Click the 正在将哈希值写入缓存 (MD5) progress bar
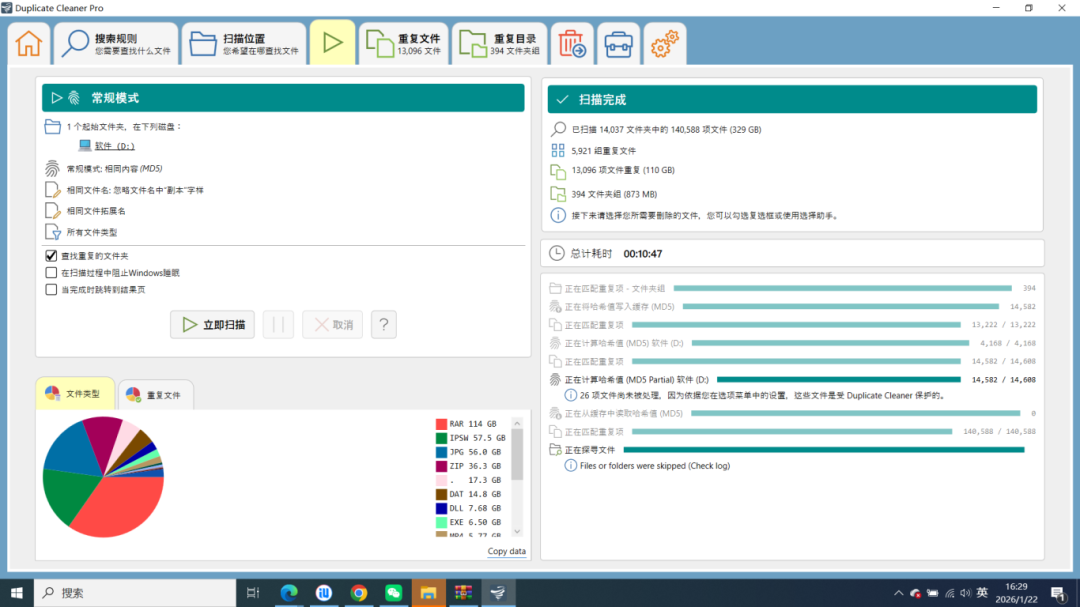 pyautogui.click(x=840, y=307)
